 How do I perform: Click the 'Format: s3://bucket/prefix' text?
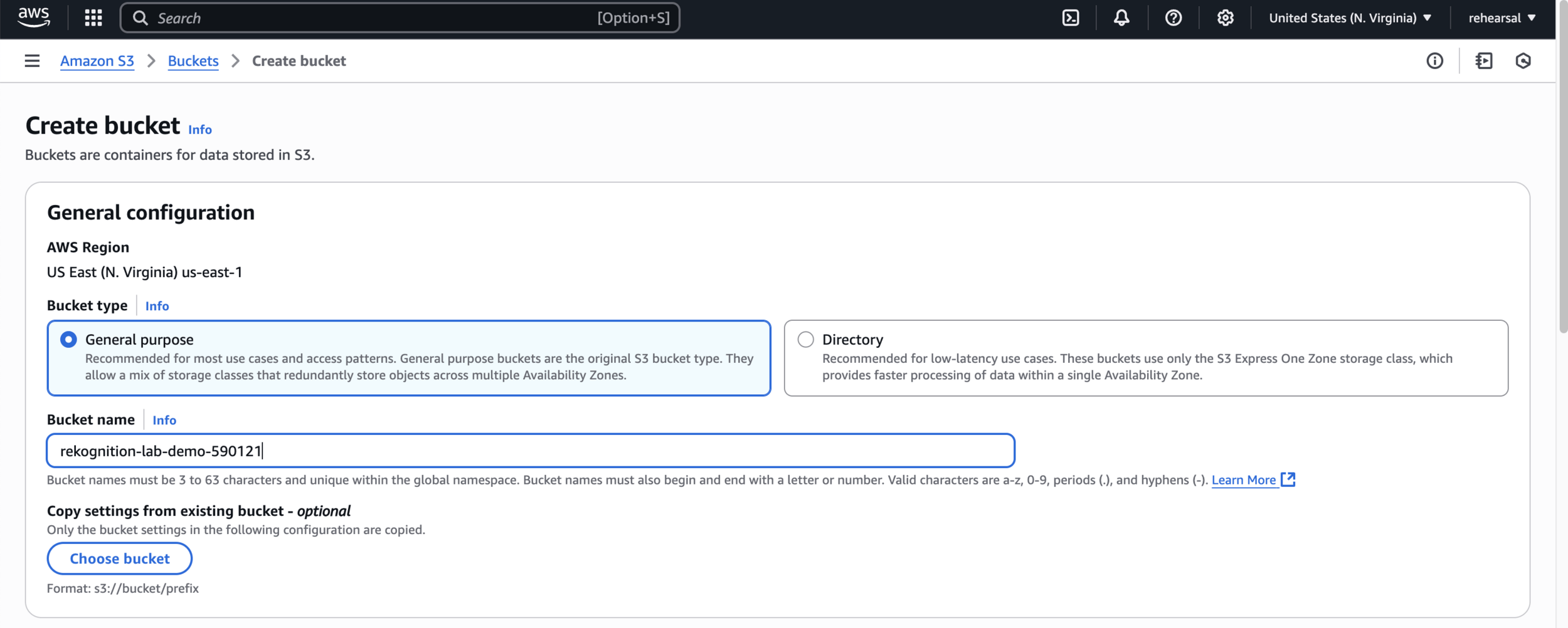coord(123,589)
